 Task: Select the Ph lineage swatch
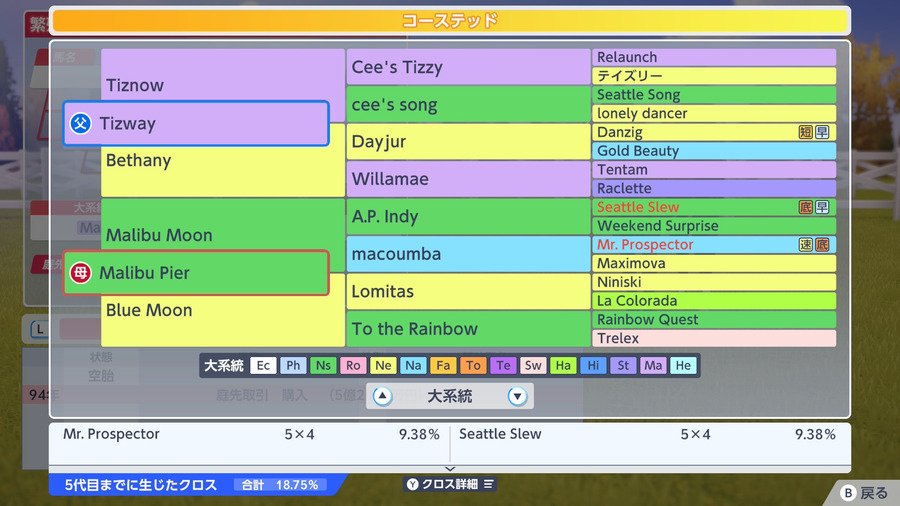pos(293,365)
